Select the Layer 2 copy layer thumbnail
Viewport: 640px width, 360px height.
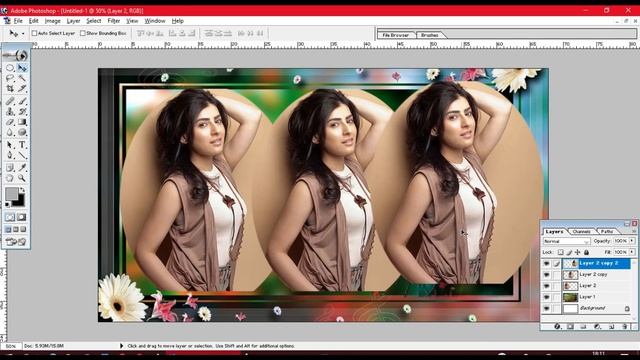(x=570, y=275)
